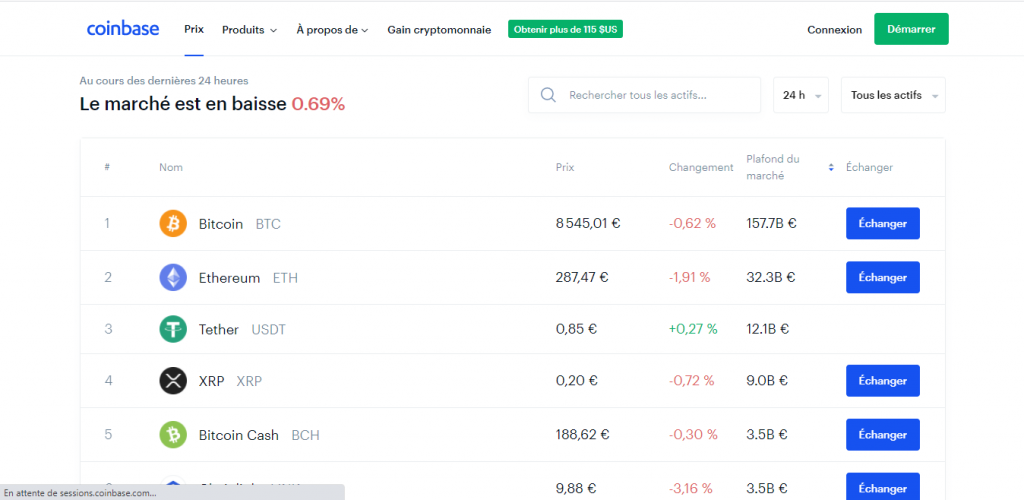Click the Tether green icon
This screenshot has width=1024, height=500.
(x=173, y=329)
